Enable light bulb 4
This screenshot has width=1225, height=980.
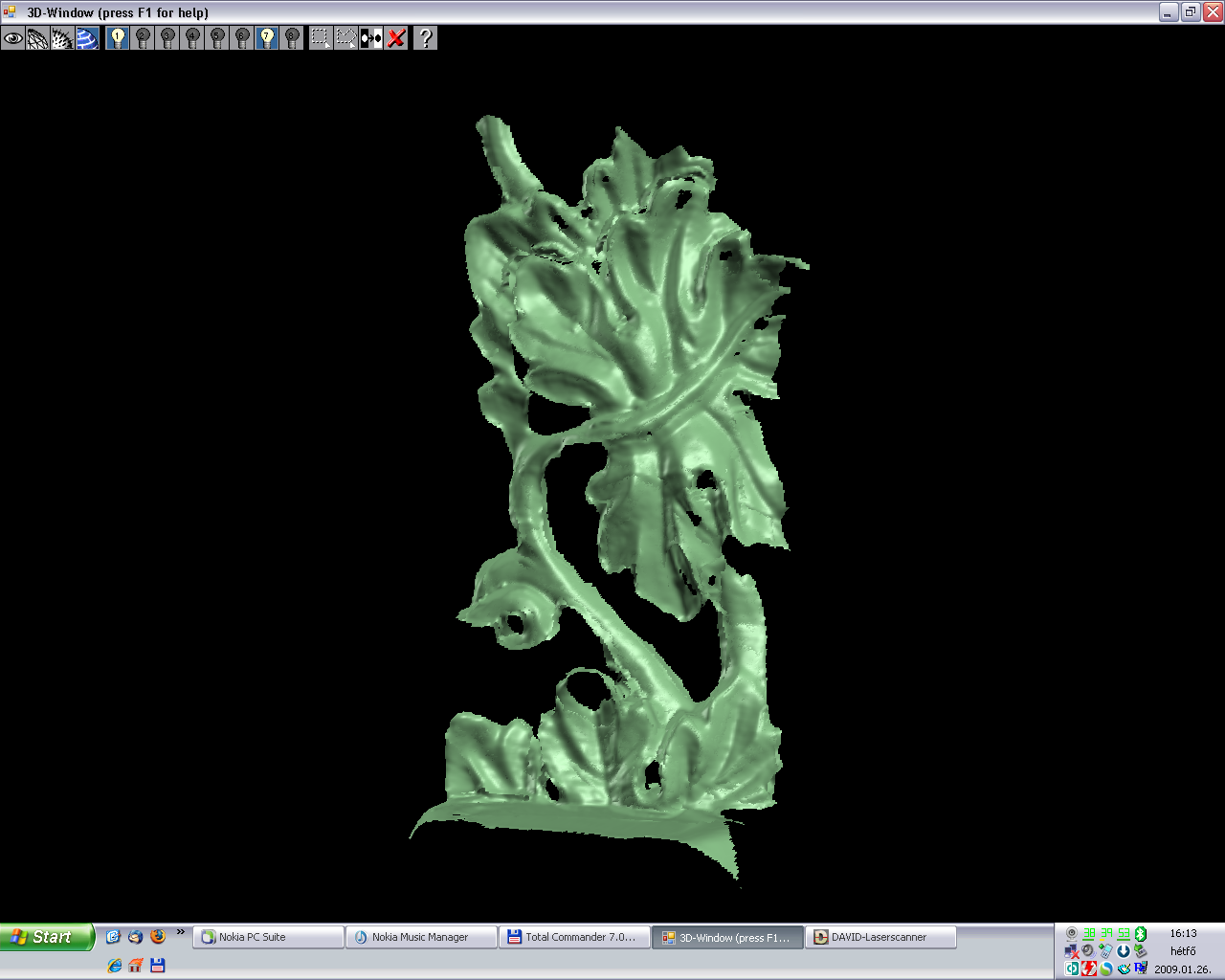click(192, 38)
